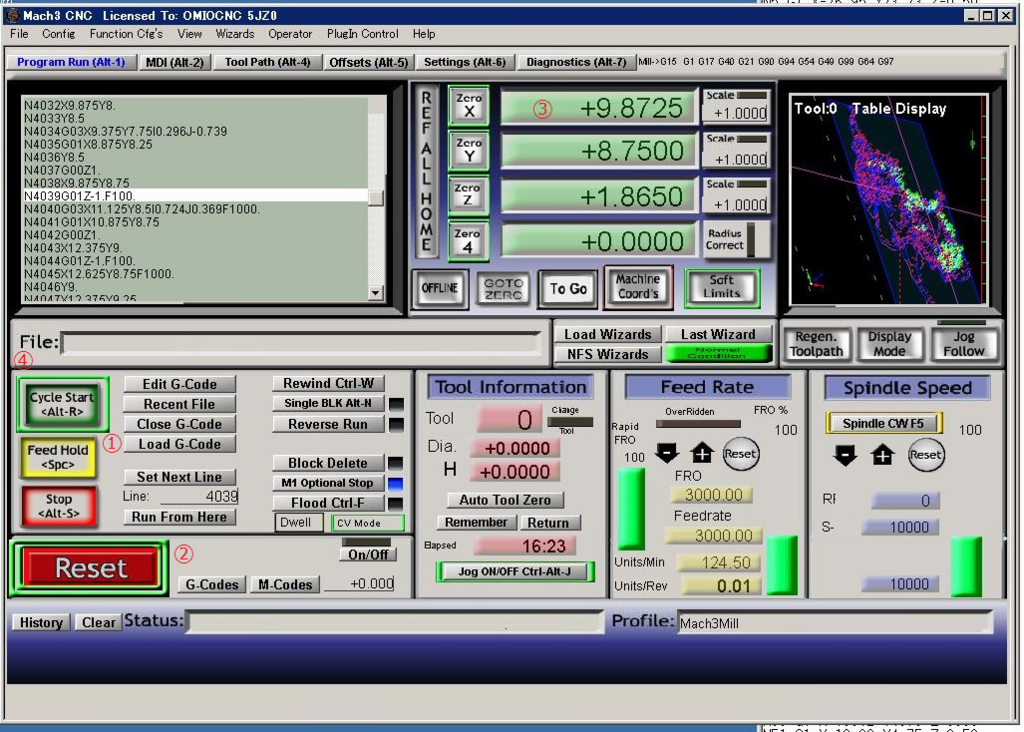This screenshot has width=1024, height=732.
Task: Click Rewind Ctrl-W button
Action: (328, 383)
